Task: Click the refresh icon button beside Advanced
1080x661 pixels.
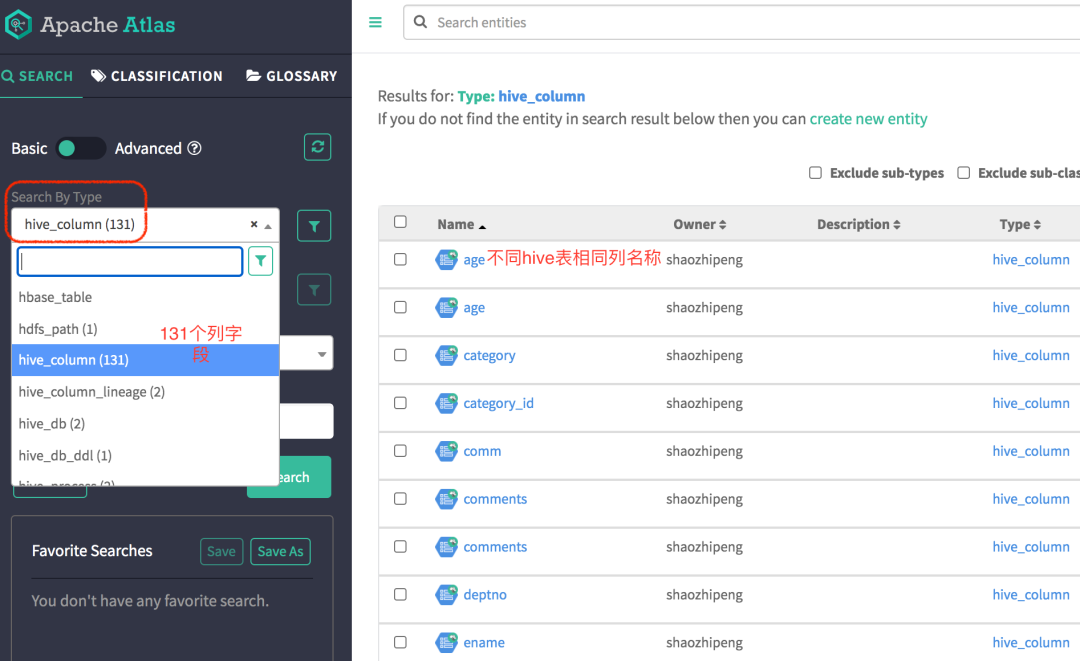Action: [318, 147]
